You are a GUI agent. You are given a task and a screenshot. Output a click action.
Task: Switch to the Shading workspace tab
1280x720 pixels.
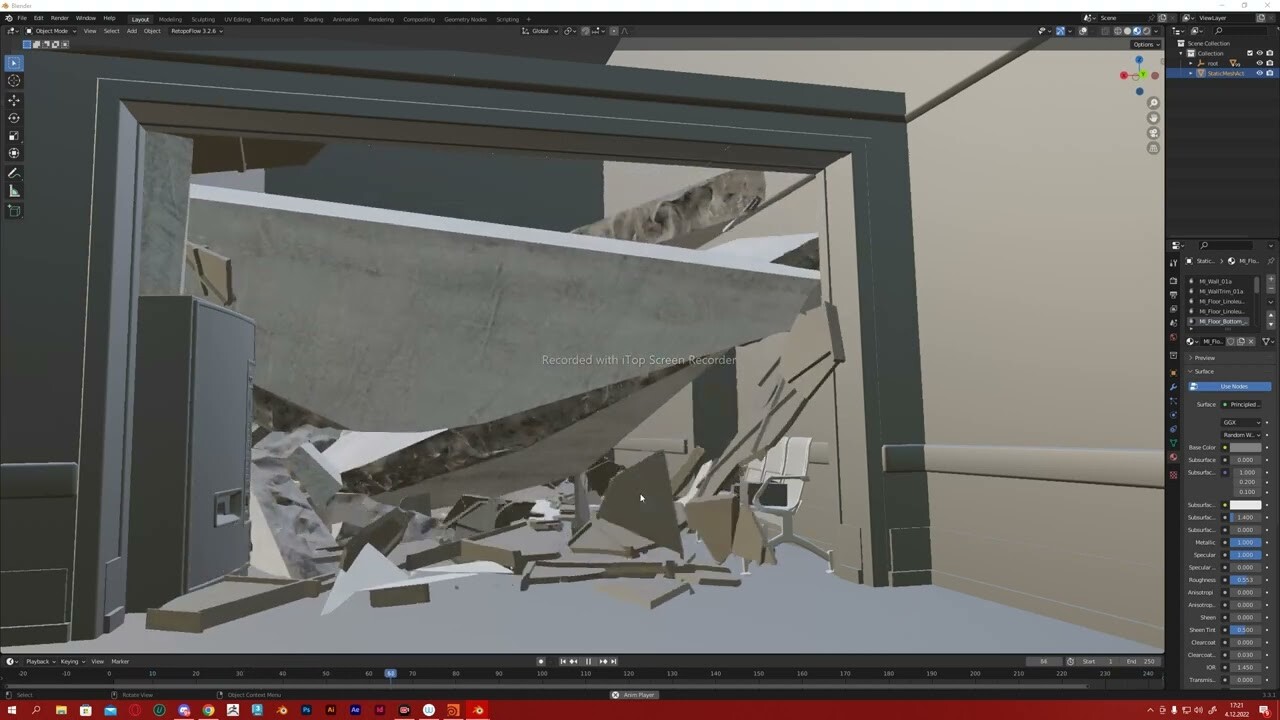313,19
